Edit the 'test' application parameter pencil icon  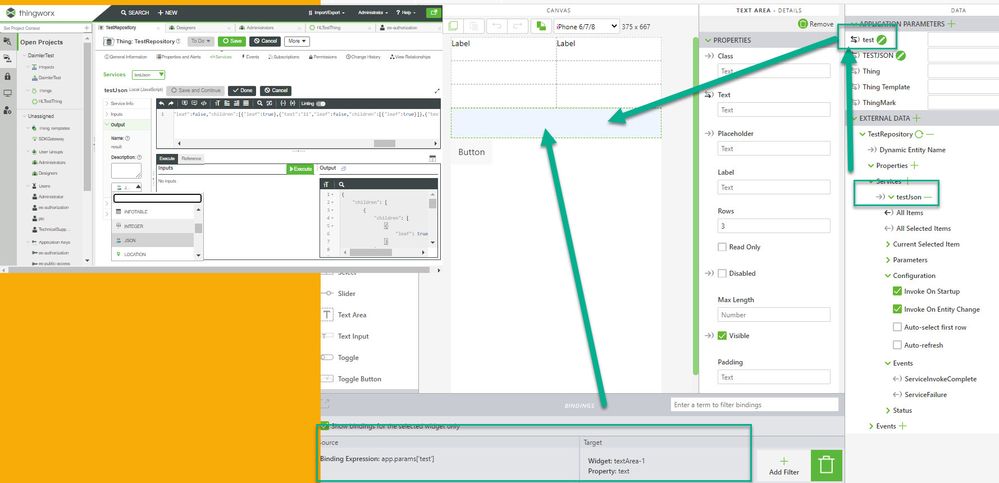881,40
